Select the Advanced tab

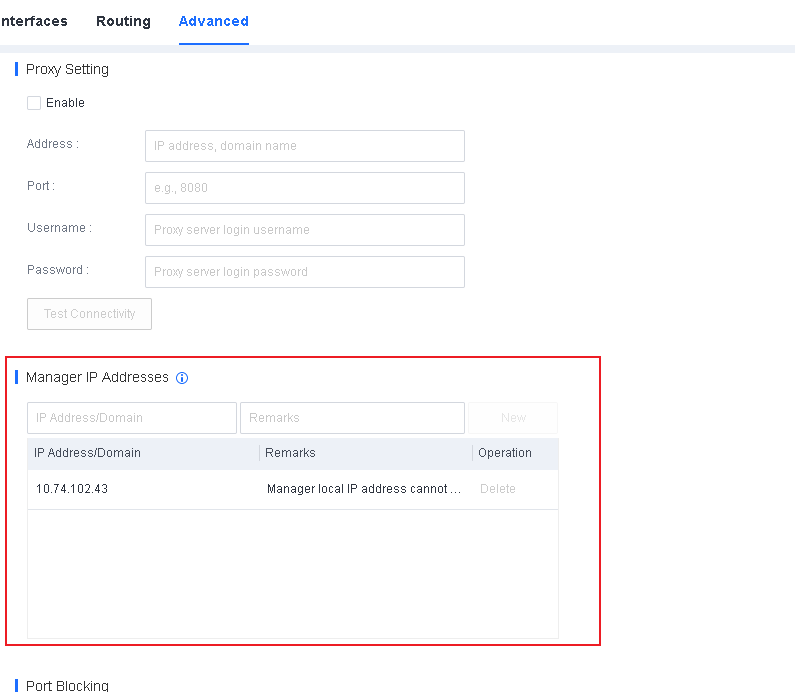[x=213, y=21]
